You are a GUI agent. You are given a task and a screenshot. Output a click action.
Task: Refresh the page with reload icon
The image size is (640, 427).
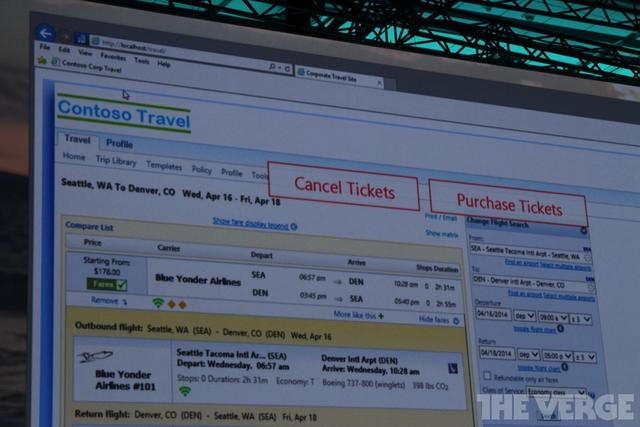(287, 69)
